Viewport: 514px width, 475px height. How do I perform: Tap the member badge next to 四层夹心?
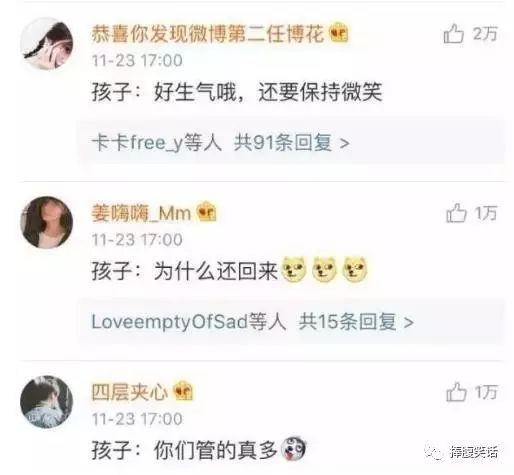click(183, 391)
